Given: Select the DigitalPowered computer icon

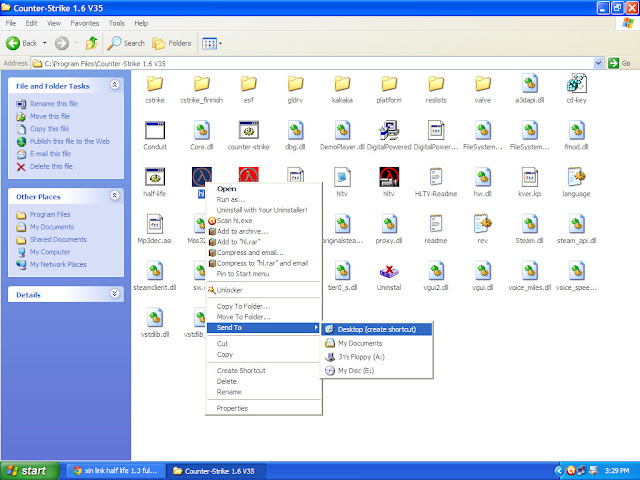Looking at the screenshot, I should point(389,131).
